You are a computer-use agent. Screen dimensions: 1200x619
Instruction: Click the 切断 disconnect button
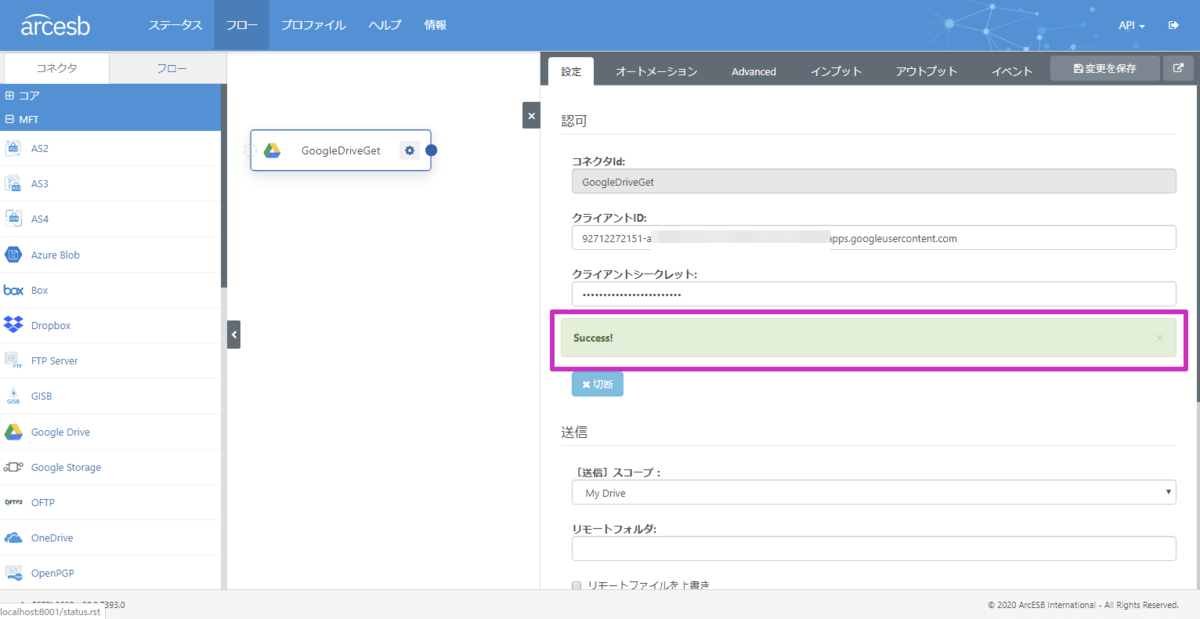point(597,384)
